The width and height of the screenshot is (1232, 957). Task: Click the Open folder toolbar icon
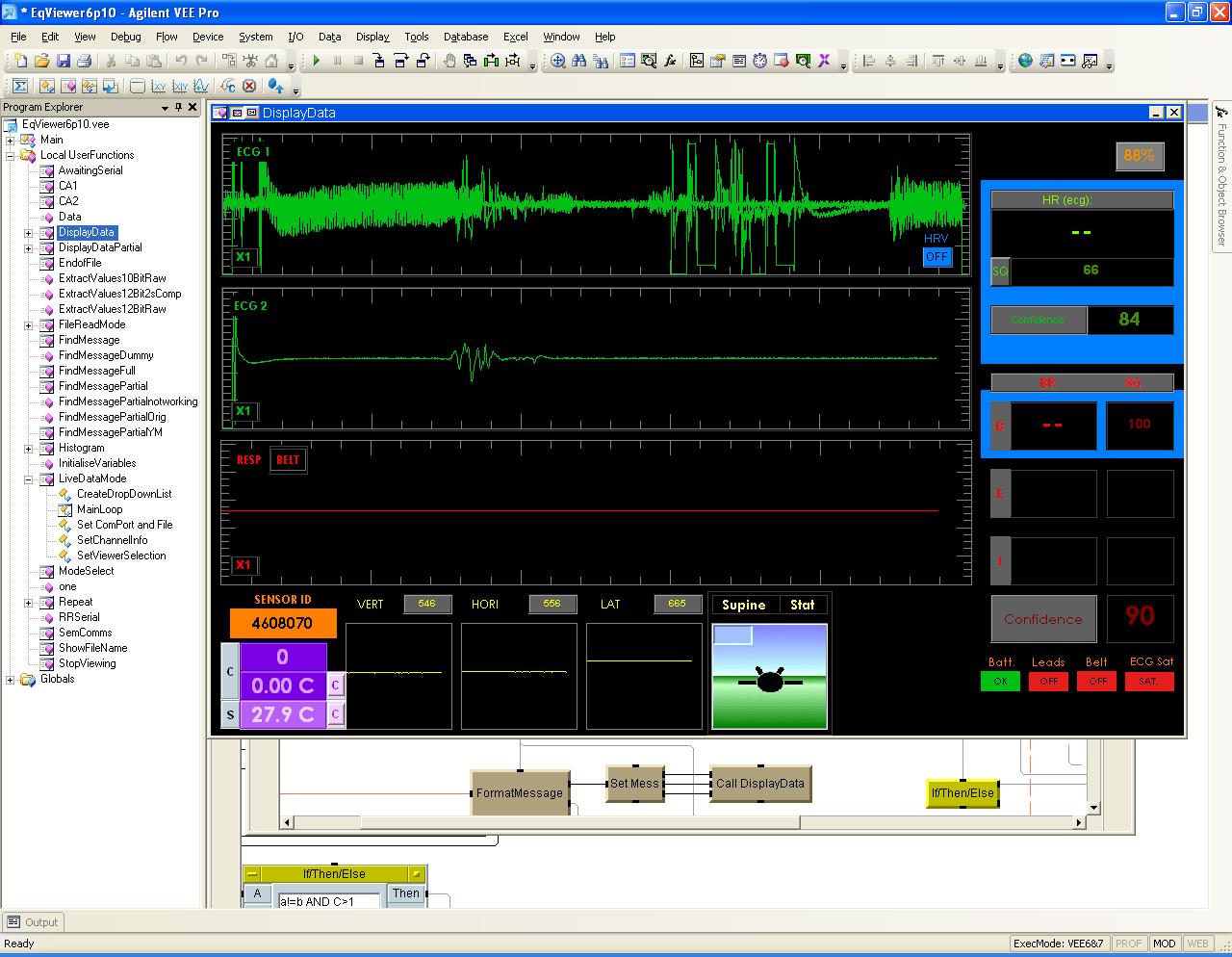coord(42,61)
